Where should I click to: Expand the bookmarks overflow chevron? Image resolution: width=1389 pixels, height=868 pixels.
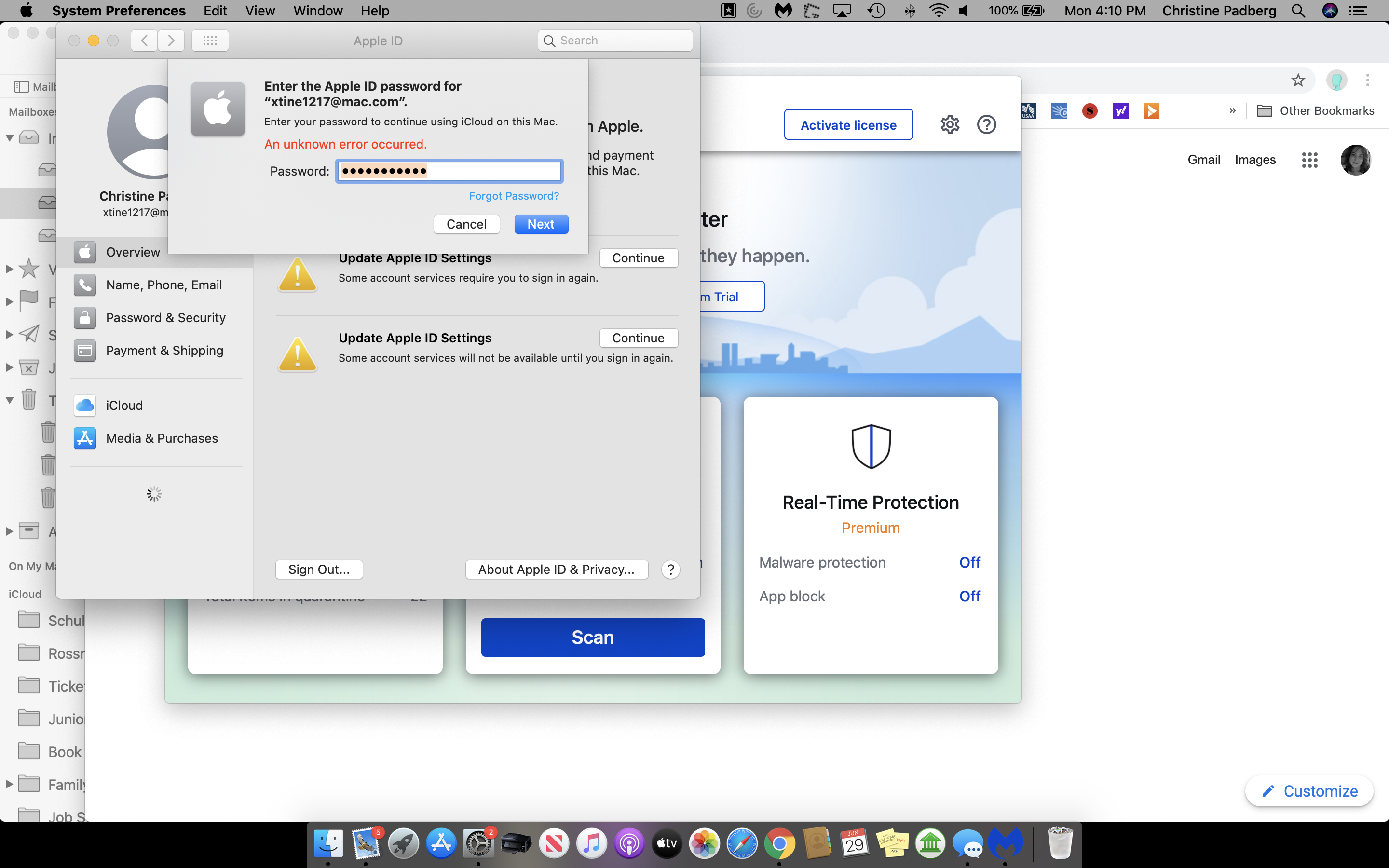(1232, 111)
